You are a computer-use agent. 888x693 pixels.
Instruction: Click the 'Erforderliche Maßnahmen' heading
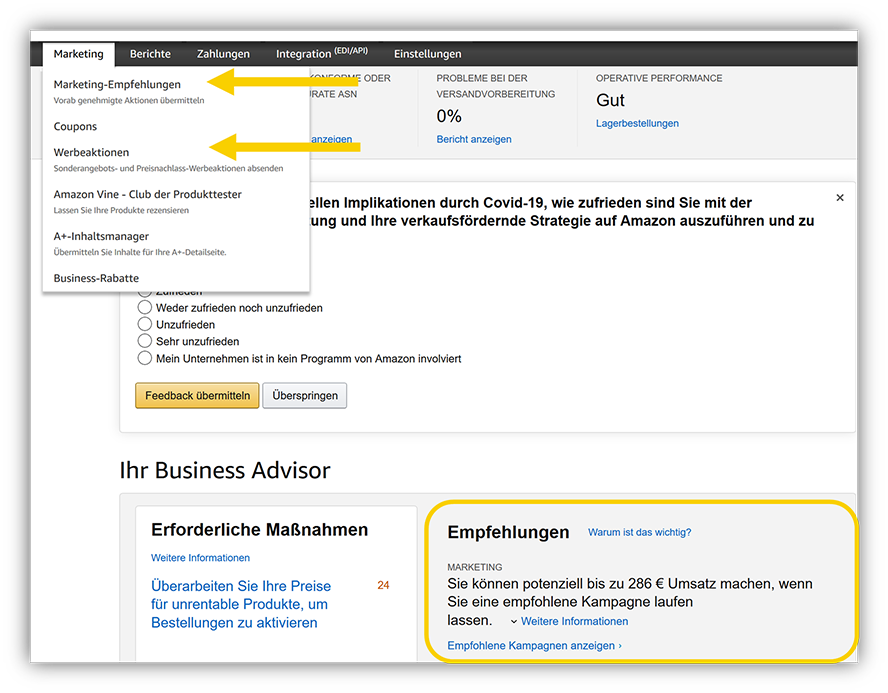pos(259,530)
